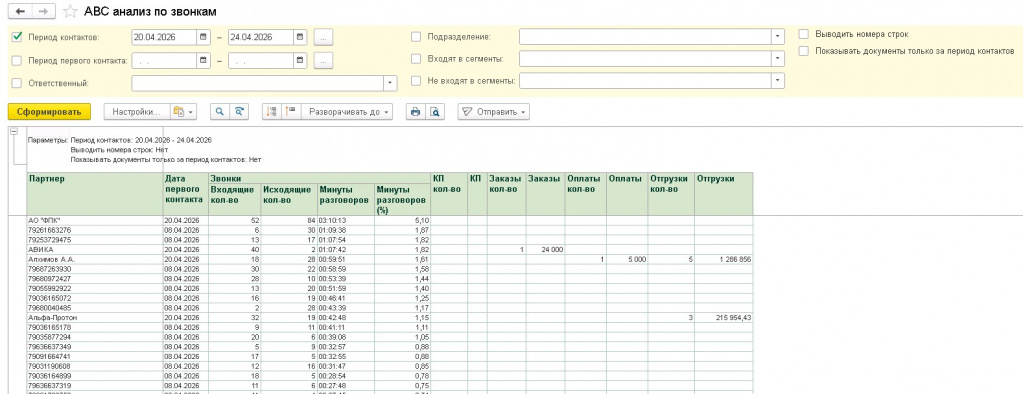Screen dimensions: 1023x394
Task: Click the Исходящие кол-во column header
Action: [289, 199]
